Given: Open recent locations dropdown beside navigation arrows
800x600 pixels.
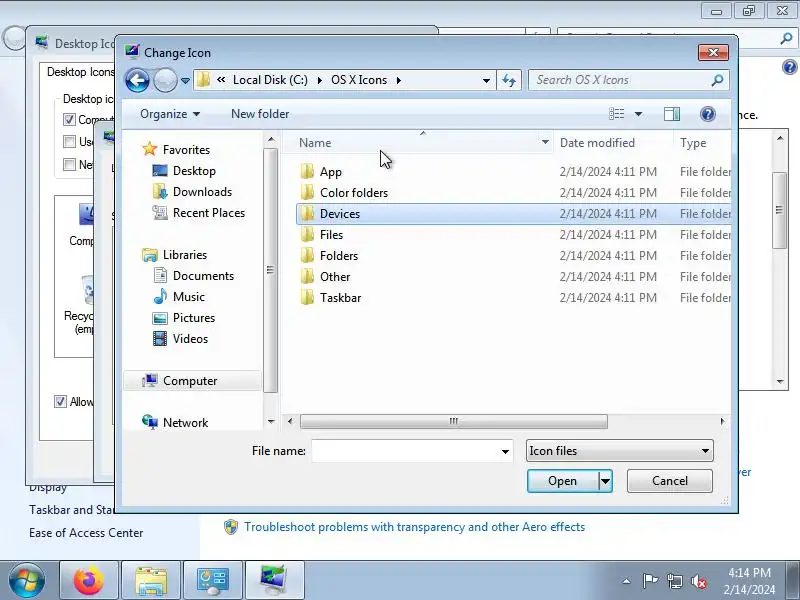Looking at the screenshot, I should point(185,81).
